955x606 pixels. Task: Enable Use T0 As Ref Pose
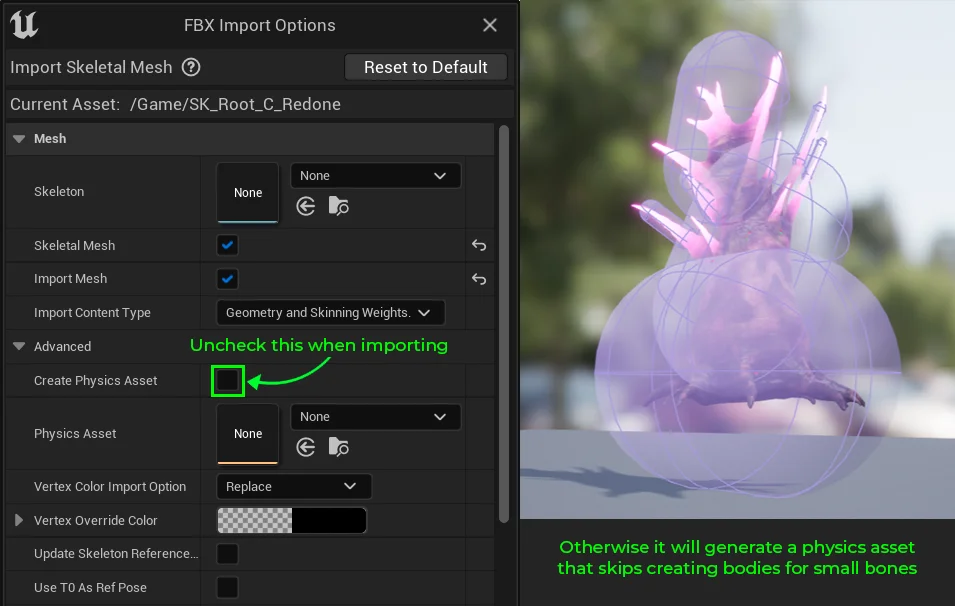(x=228, y=587)
